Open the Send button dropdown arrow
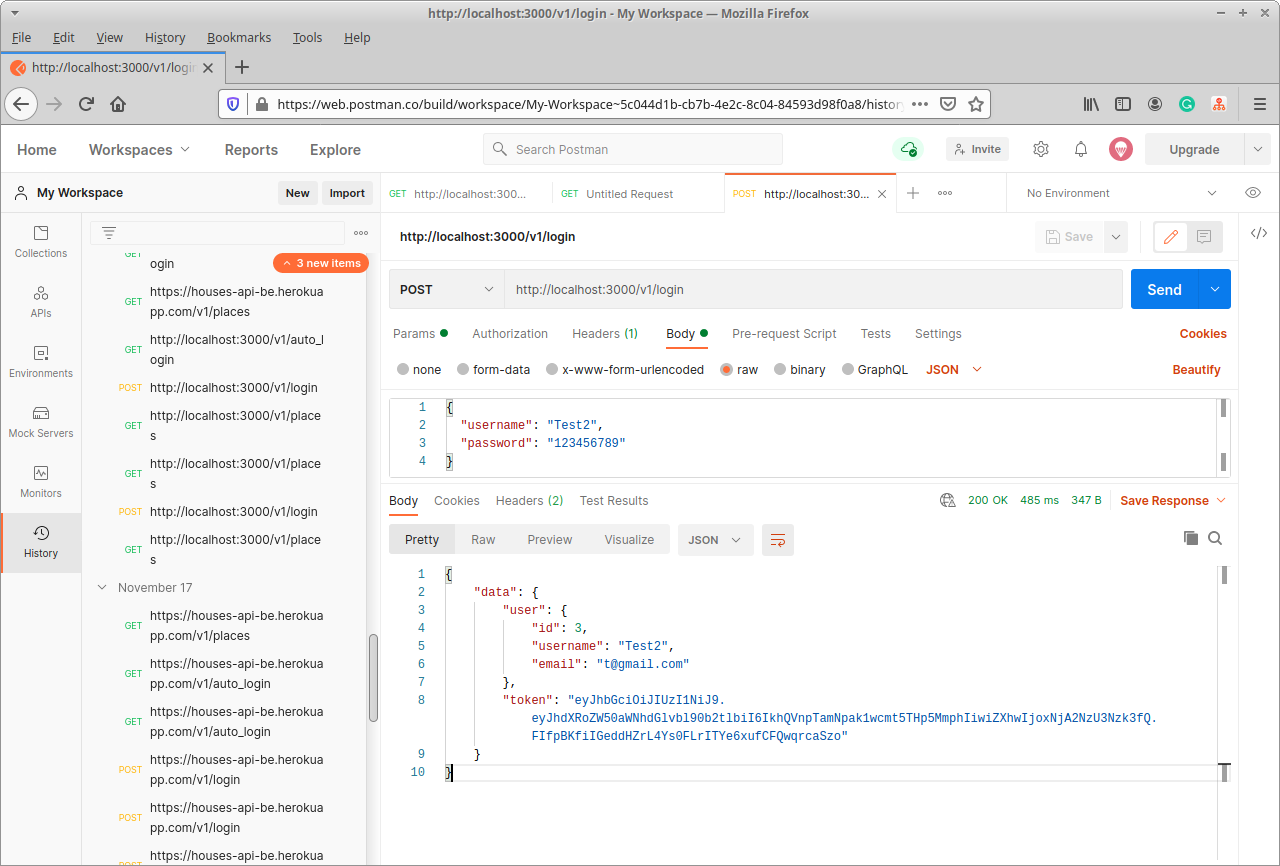1280x866 pixels. (1215, 289)
